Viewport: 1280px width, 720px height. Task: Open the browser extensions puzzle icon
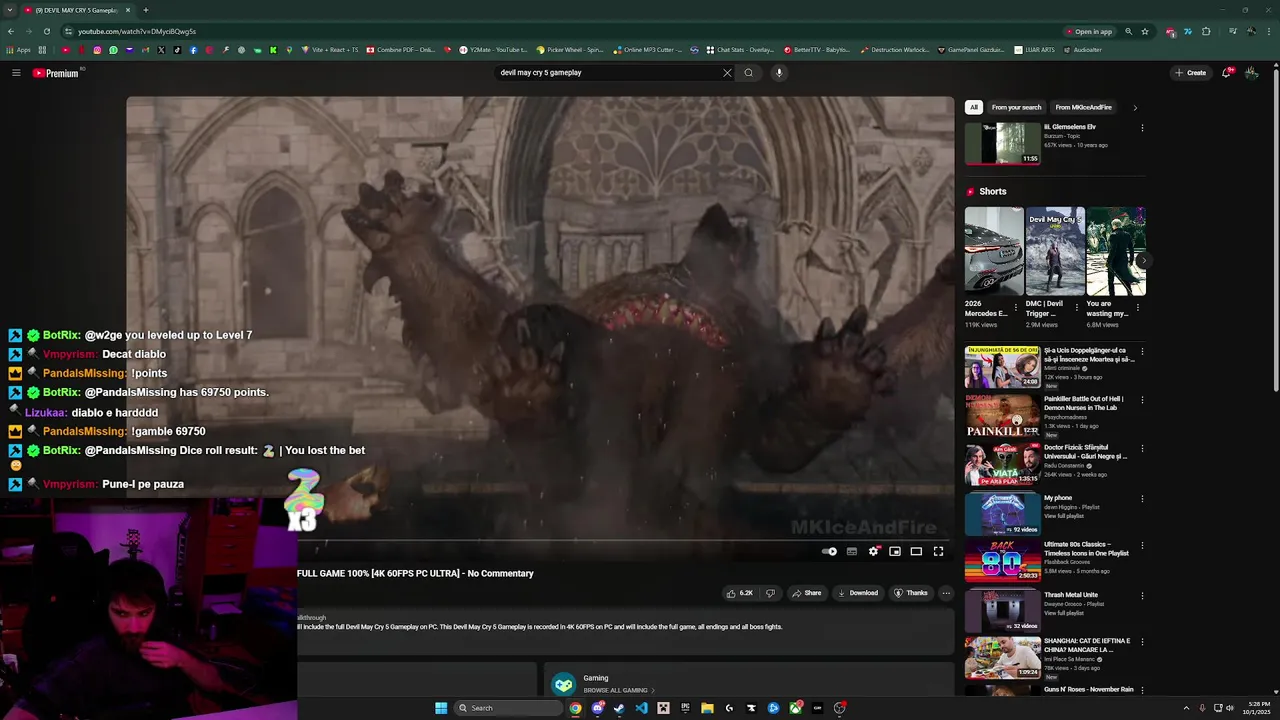[x=1204, y=31]
